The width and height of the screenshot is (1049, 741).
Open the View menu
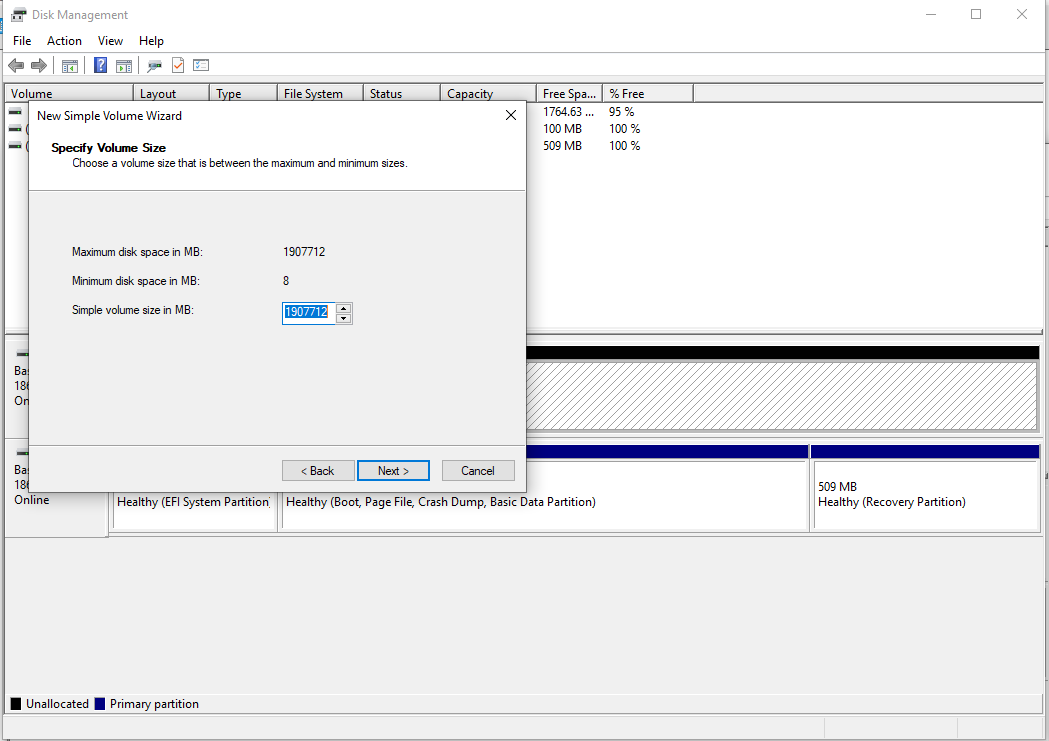coord(110,41)
